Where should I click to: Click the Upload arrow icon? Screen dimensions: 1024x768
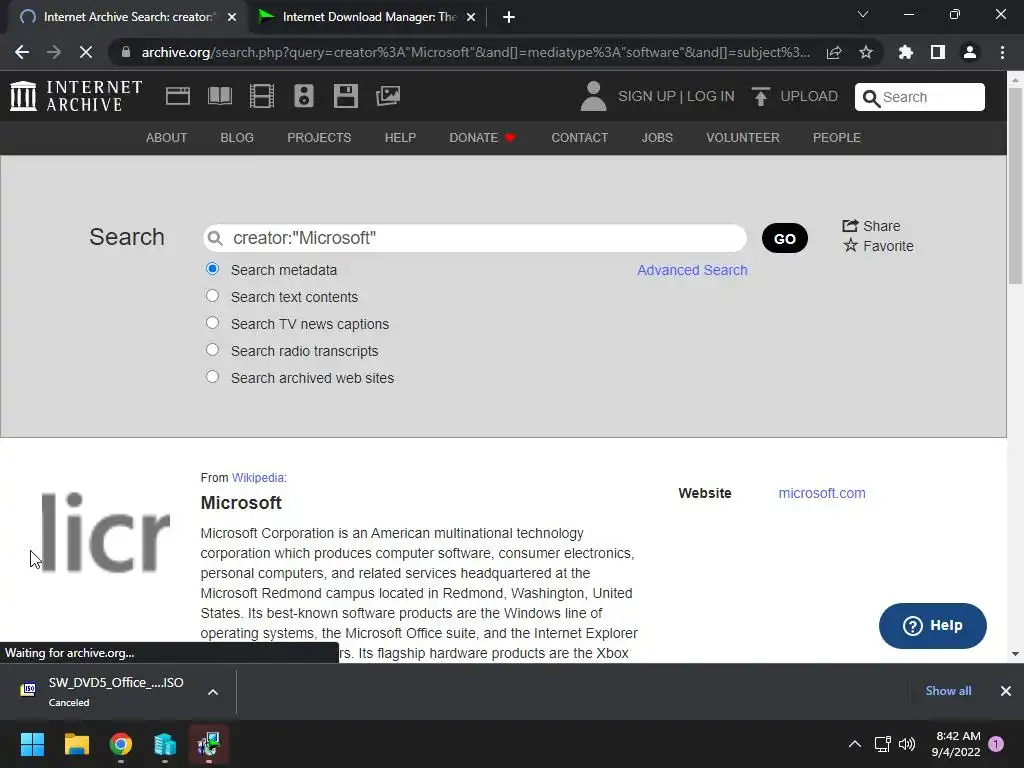coord(760,97)
